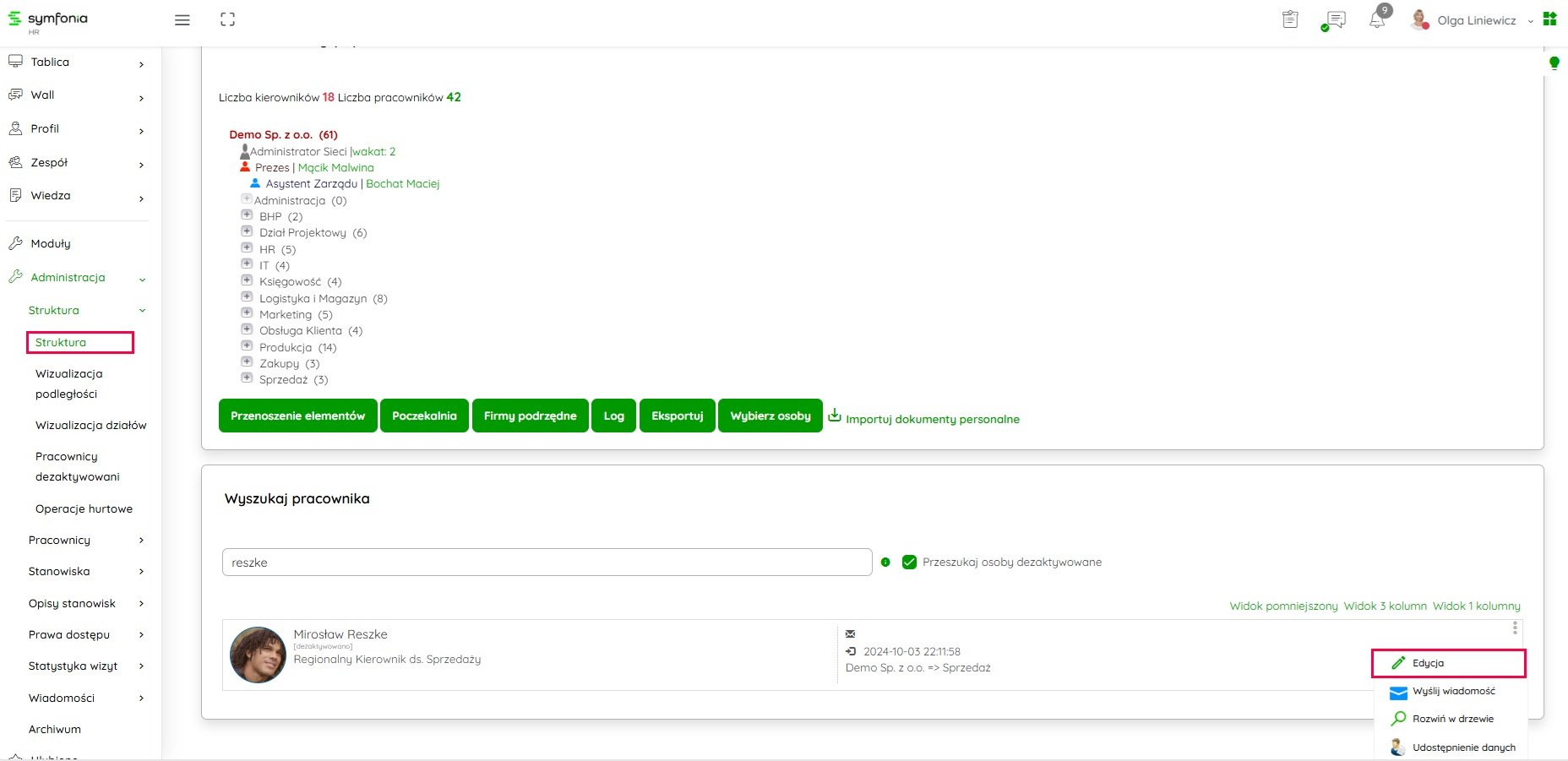Open notifications bell icon

tap(1377, 20)
